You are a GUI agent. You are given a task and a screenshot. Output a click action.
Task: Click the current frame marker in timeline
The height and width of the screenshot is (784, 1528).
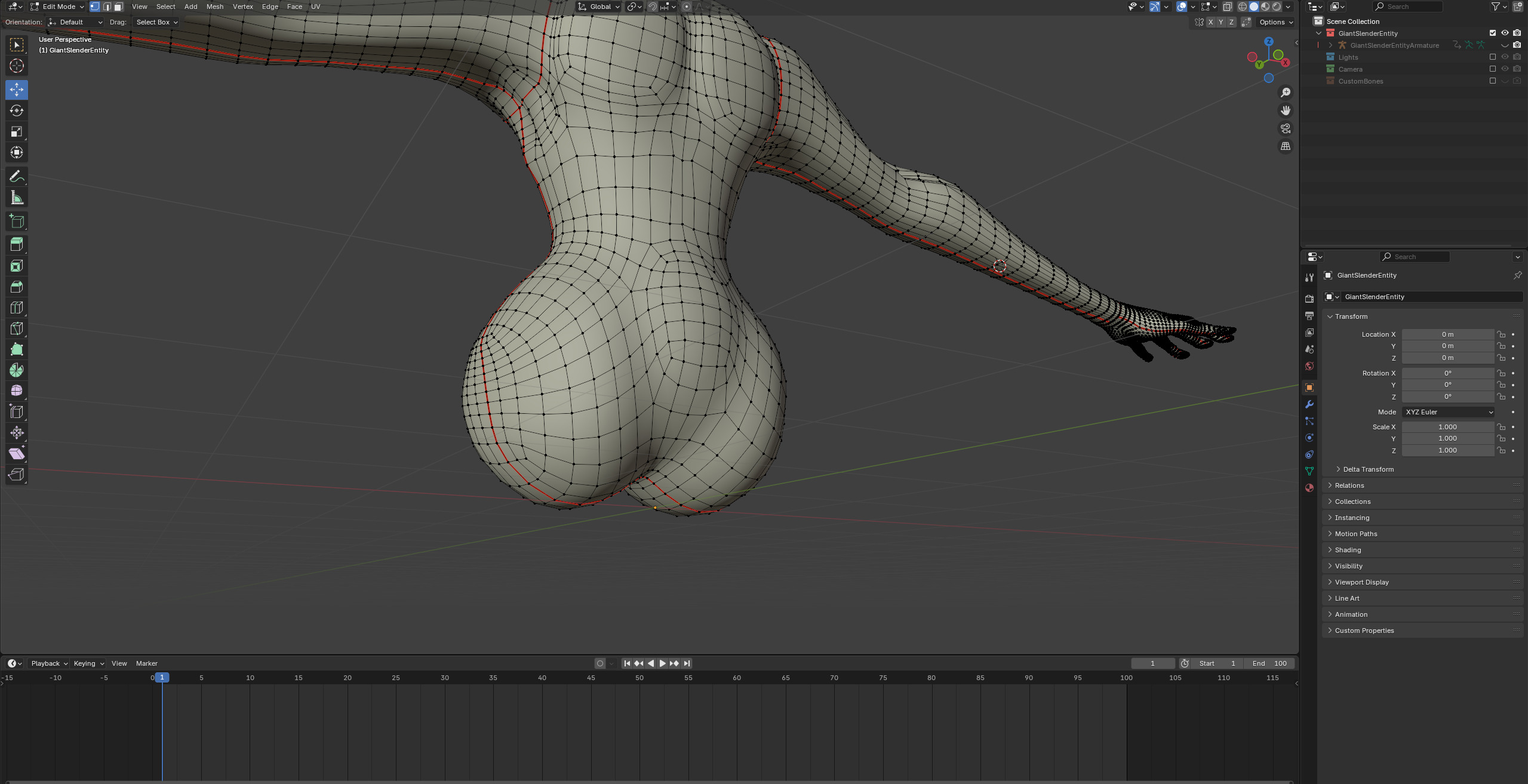(162, 678)
